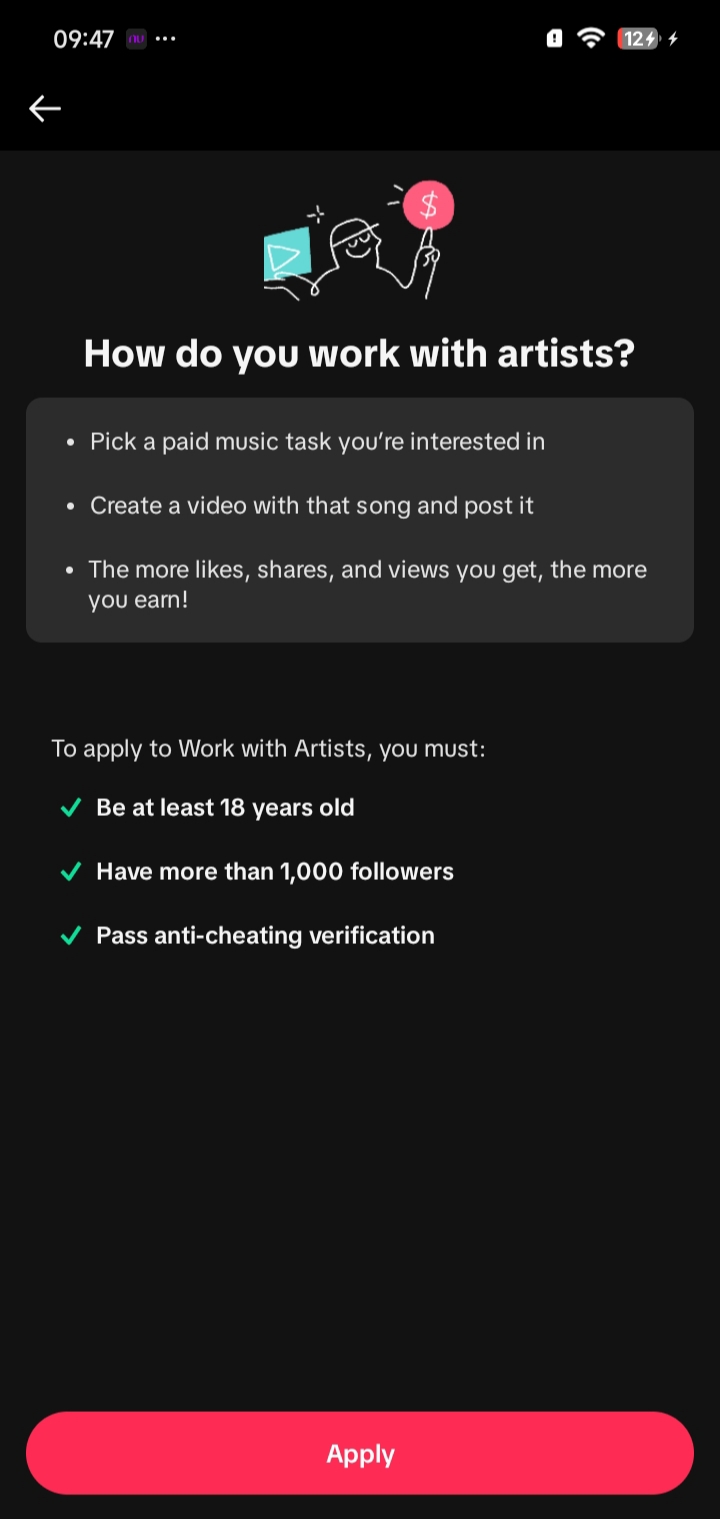Tap the three-dot notification overflow icon
The width and height of the screenshot is (720, 1519).
click(166, 40)
